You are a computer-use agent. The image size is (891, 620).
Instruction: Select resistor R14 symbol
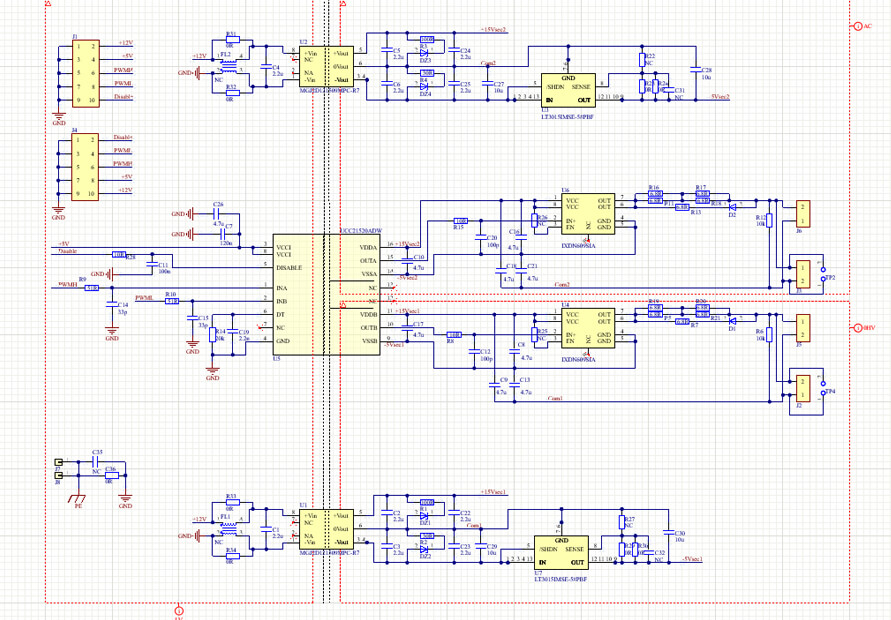pyautogui.click(x=213, y=334)
